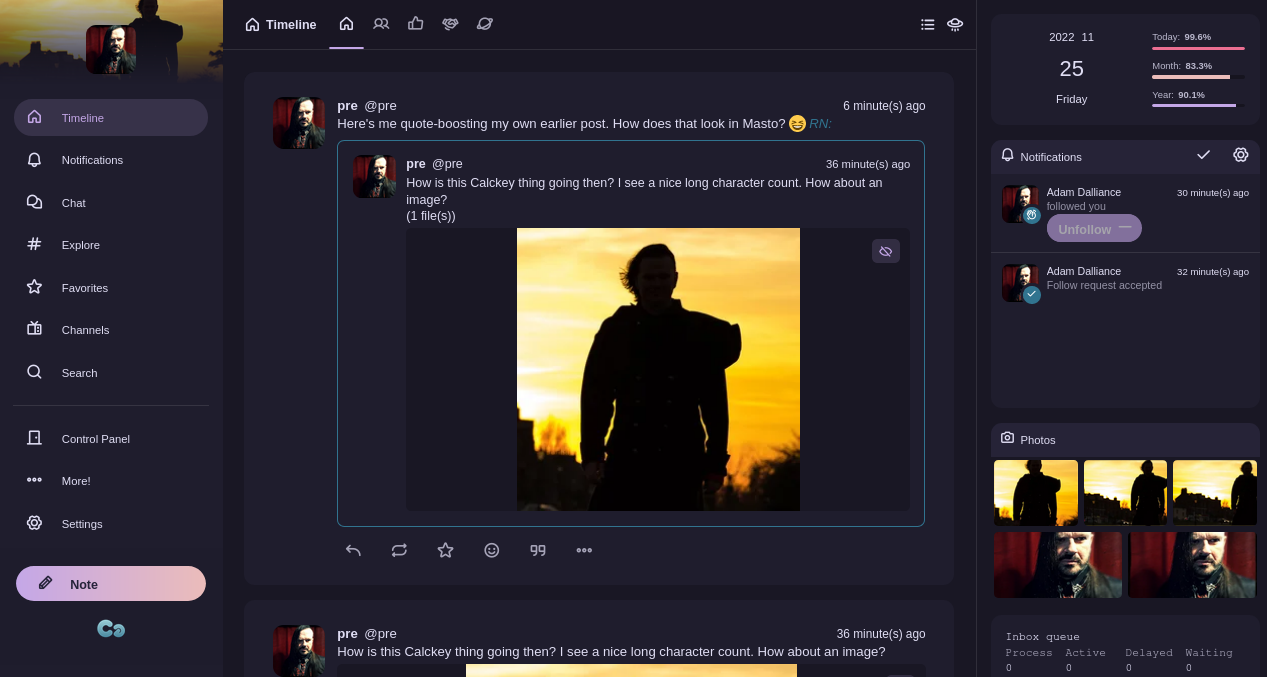Go to Notifications in the sidebar
Image resolution: width=1267 pixels, height=677 pixels.
click(x=92, y=160)
